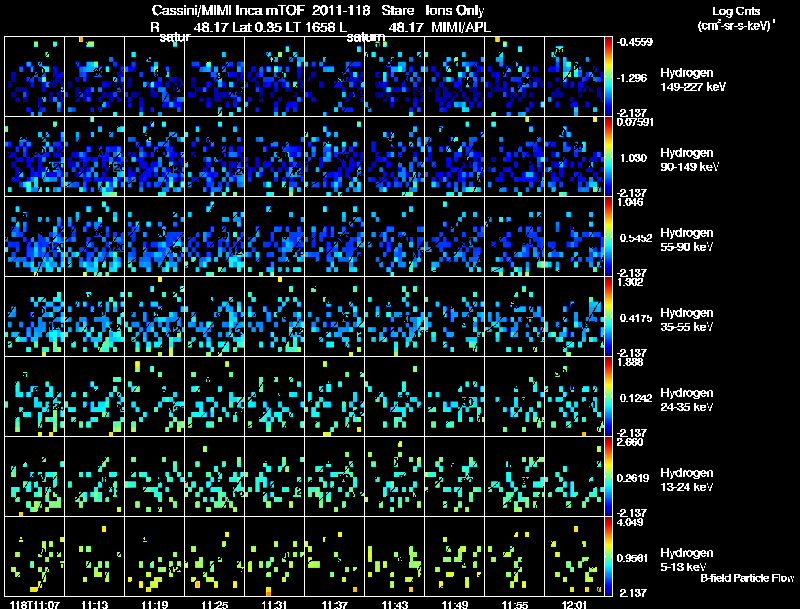Image resolution: width=800 pixels, height=609 pixels.
Task: Open the 11:25 panel in 5-13 keV row
Action: click(x=214, y=556)
